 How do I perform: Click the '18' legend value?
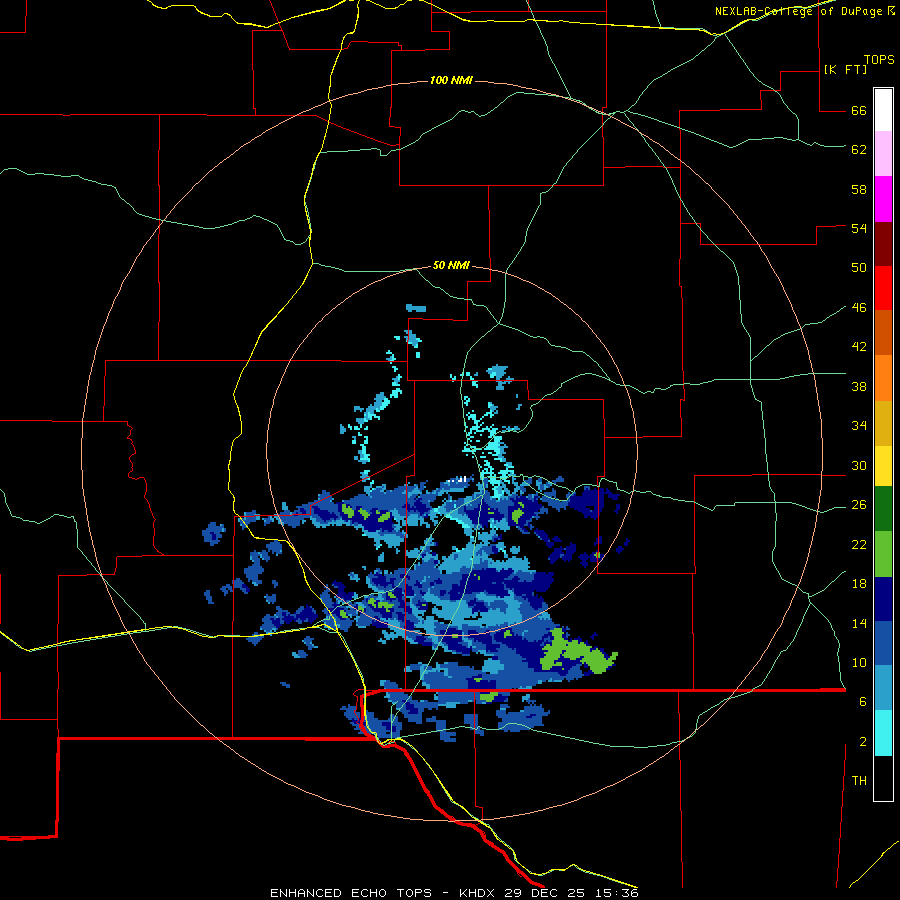click(859, 584)
